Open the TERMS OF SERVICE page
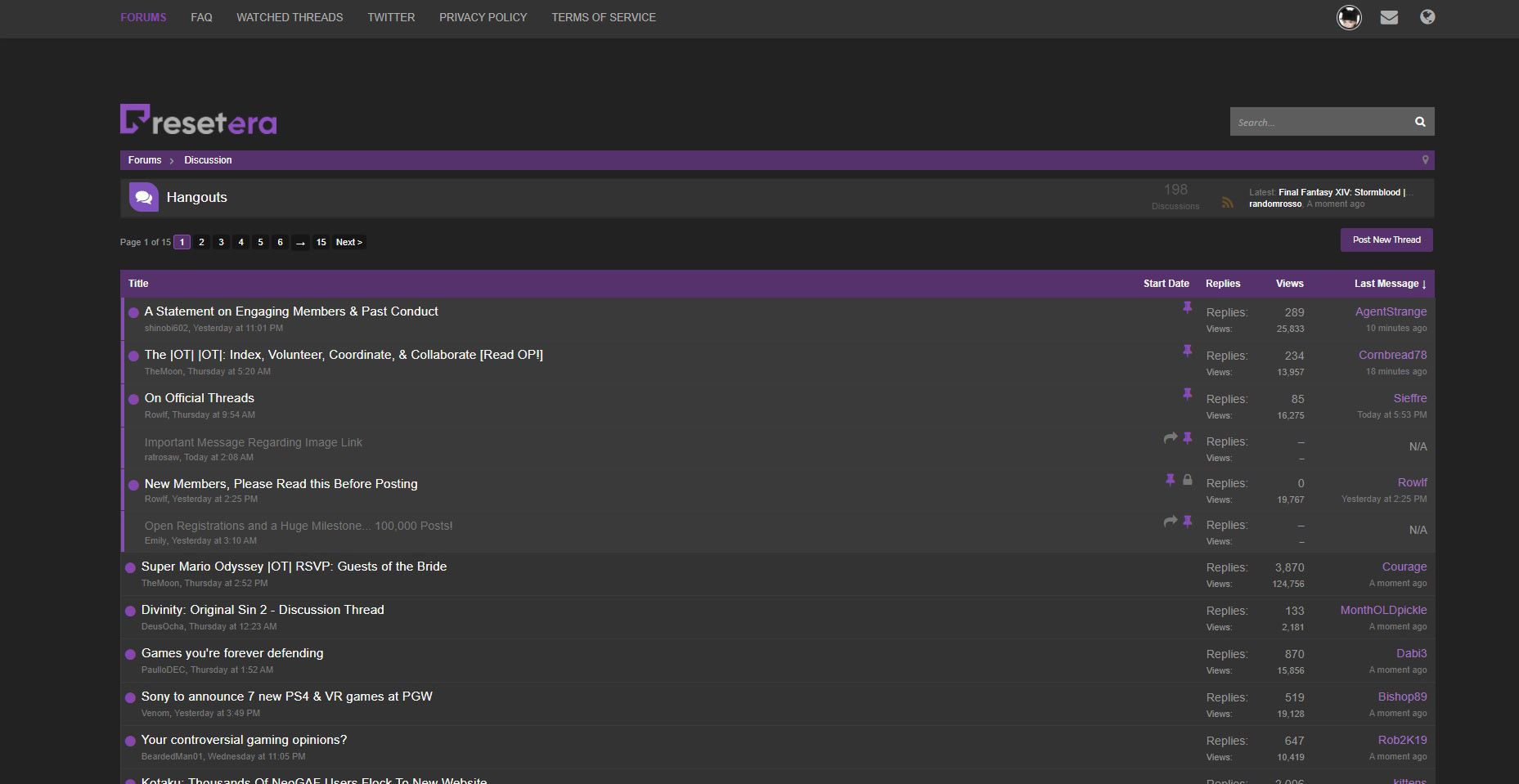Viewport: 1519px width, 784px height. (604, 17)
